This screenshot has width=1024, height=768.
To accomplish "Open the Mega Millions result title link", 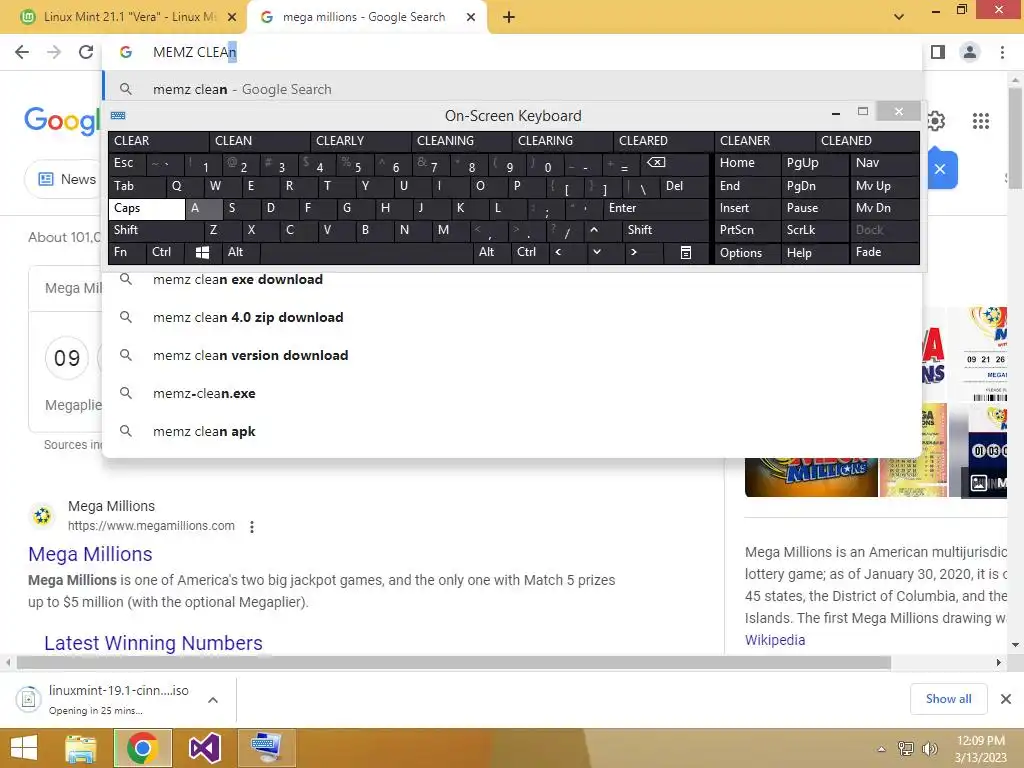I will click(x=90, y=554).
